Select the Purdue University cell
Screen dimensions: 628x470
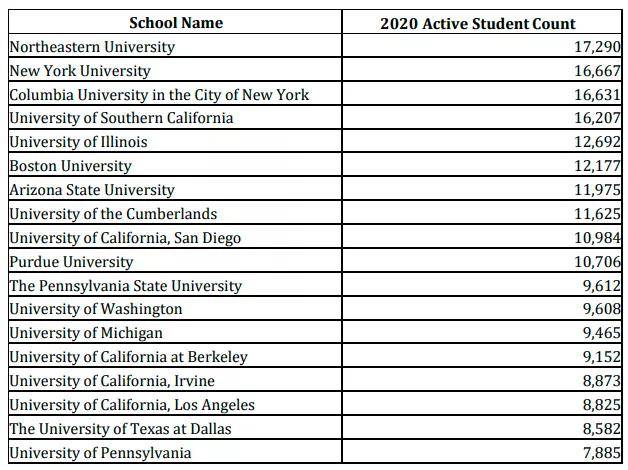[175, 261]
